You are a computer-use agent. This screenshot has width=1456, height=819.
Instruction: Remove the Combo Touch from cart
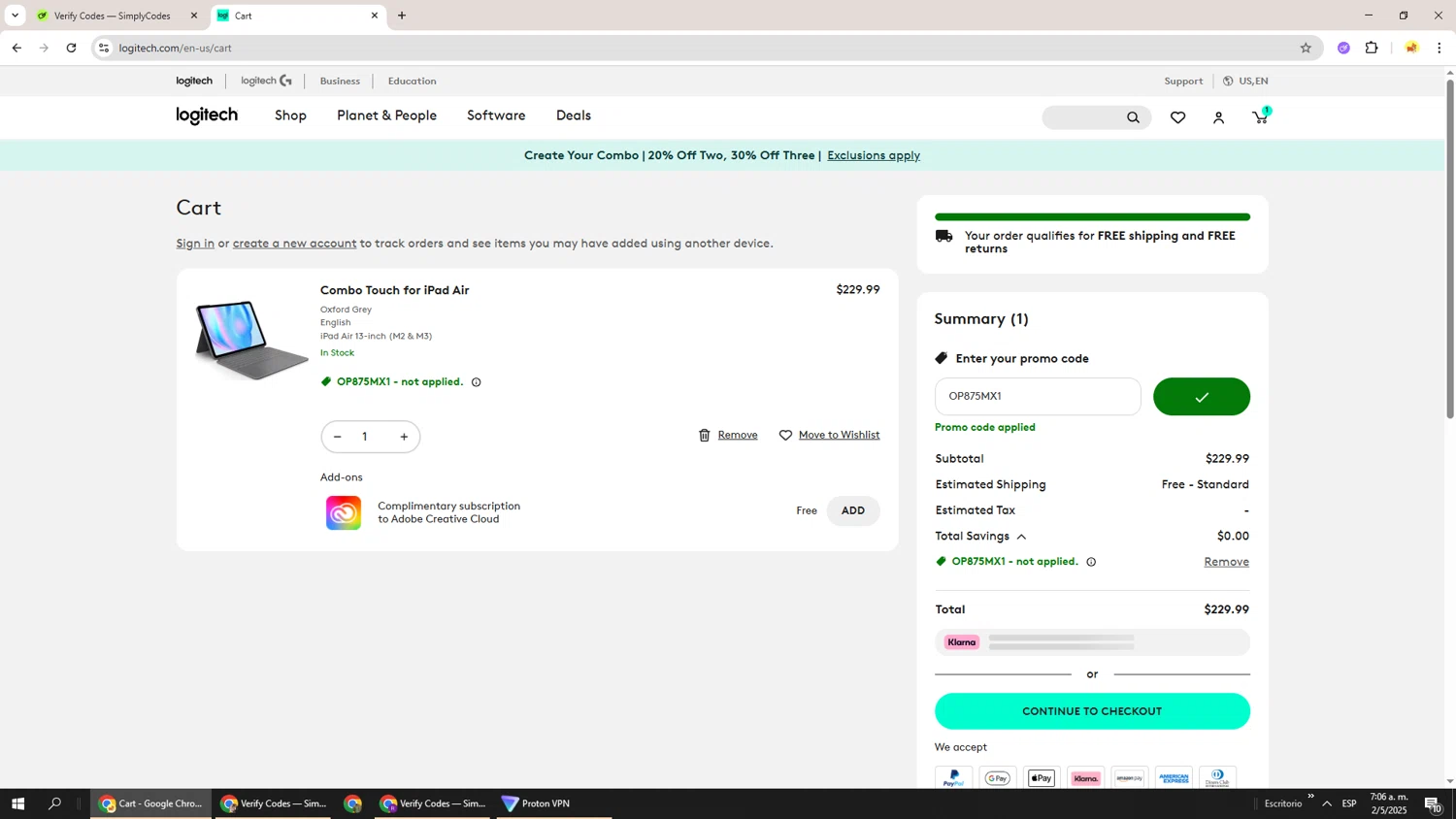pyautogui.click(x=738, y=435)
